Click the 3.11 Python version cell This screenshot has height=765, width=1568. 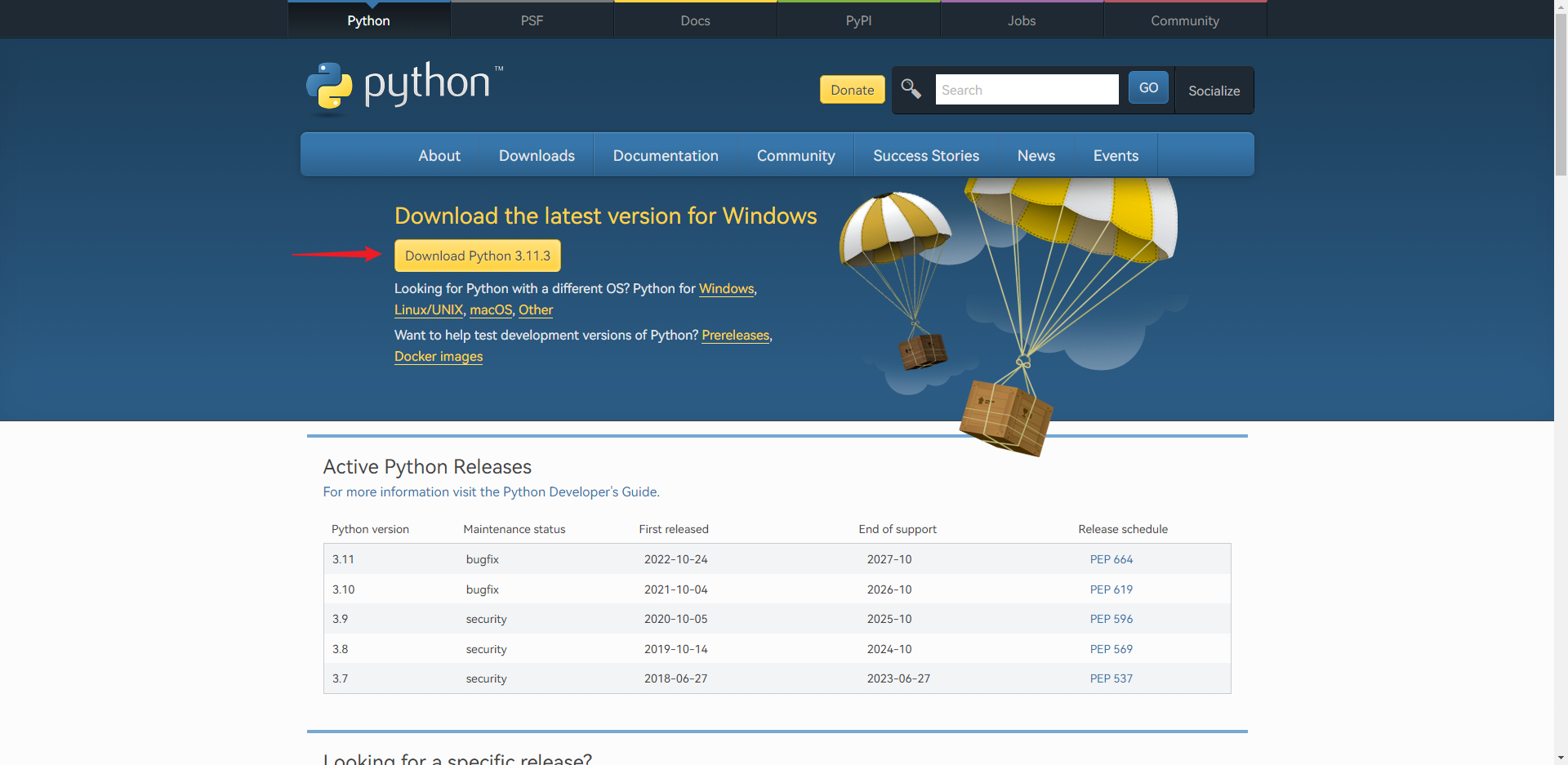(343, 559)
